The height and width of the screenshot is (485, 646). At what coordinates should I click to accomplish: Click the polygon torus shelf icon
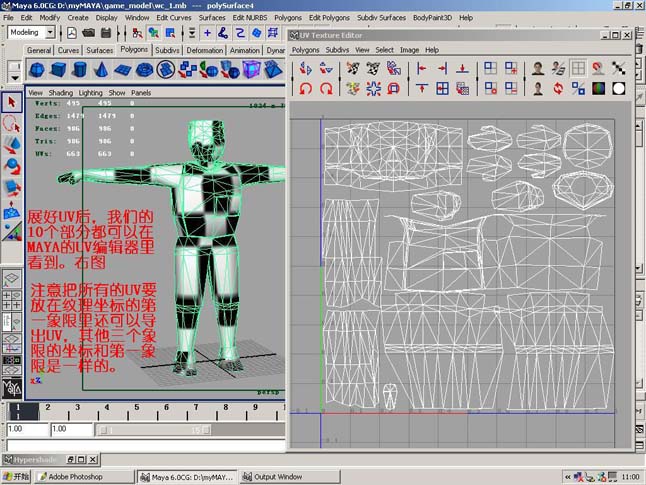[144, 70]
